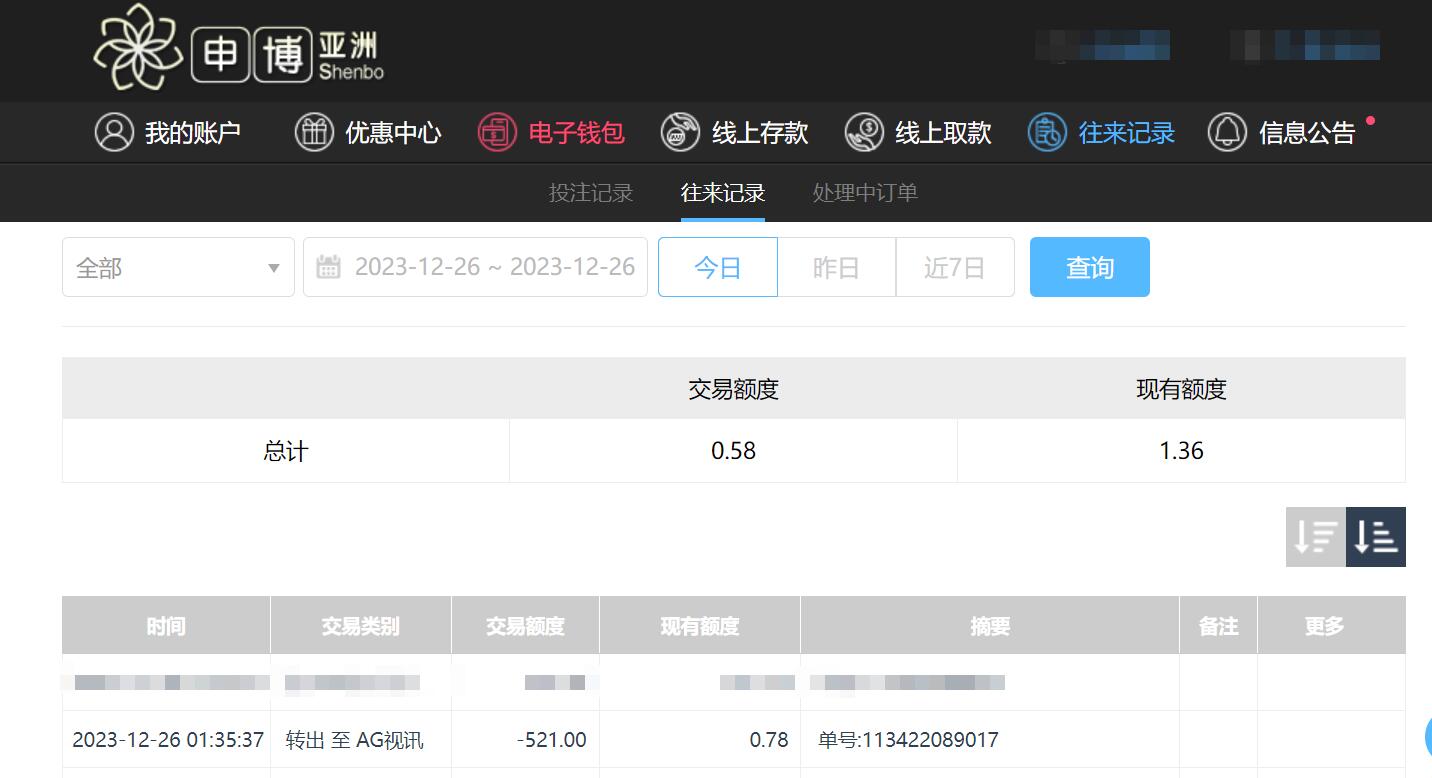Image resolution: width=1432 pixels, height=778 pixels.
Task: Click the 总计 summary row label
Action: click(x=286, y=451)
